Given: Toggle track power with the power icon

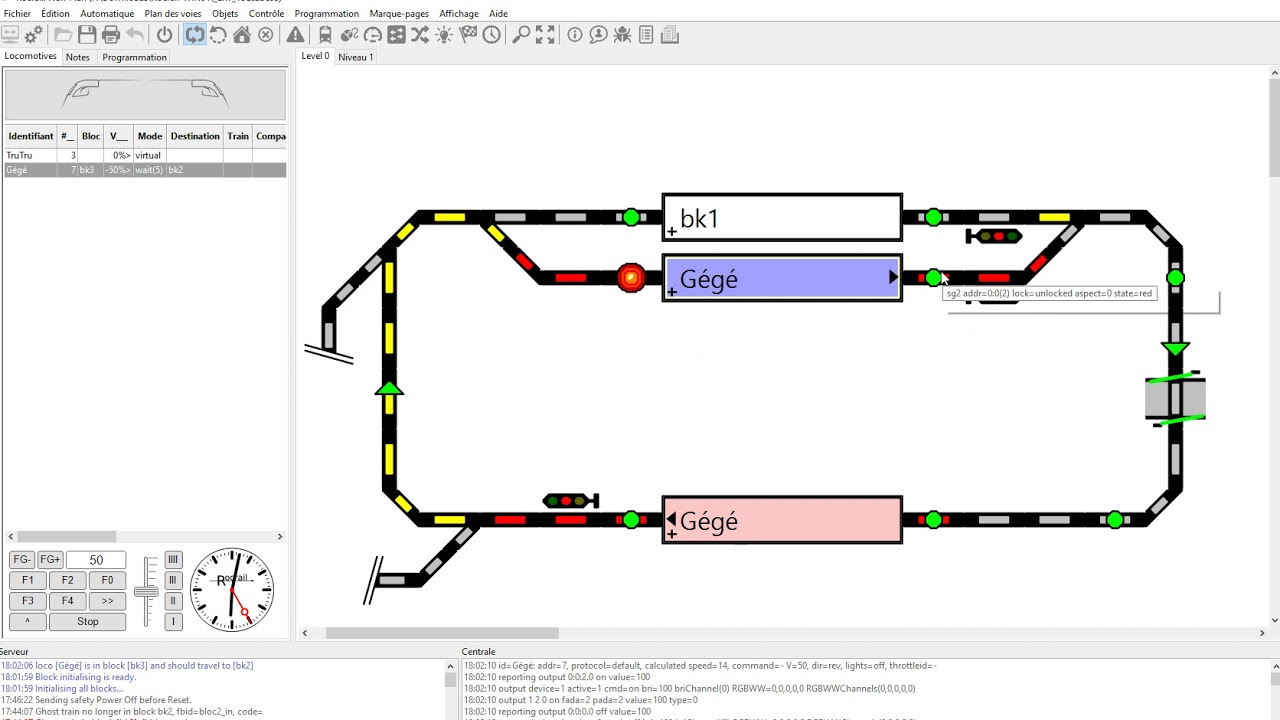Looking at the screenshot, I should coord(165,35).
